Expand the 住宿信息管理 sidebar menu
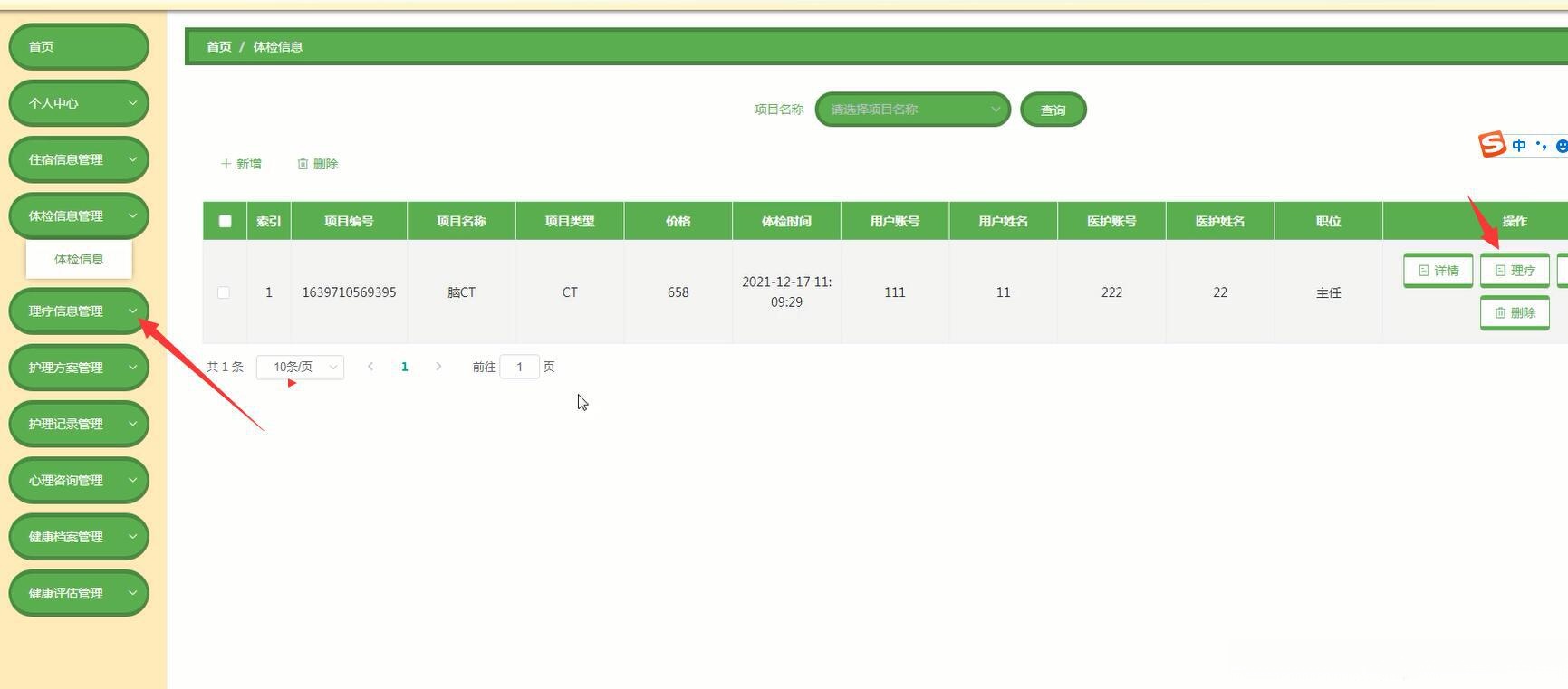 pyautogui.click(x=79, y=159)
